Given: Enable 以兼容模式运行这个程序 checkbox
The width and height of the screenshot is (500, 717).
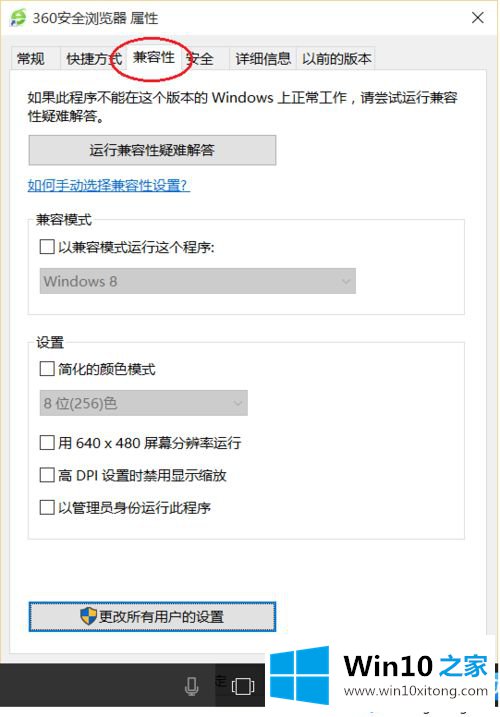Looking at the screenshot, I should [x=47, y=247].
